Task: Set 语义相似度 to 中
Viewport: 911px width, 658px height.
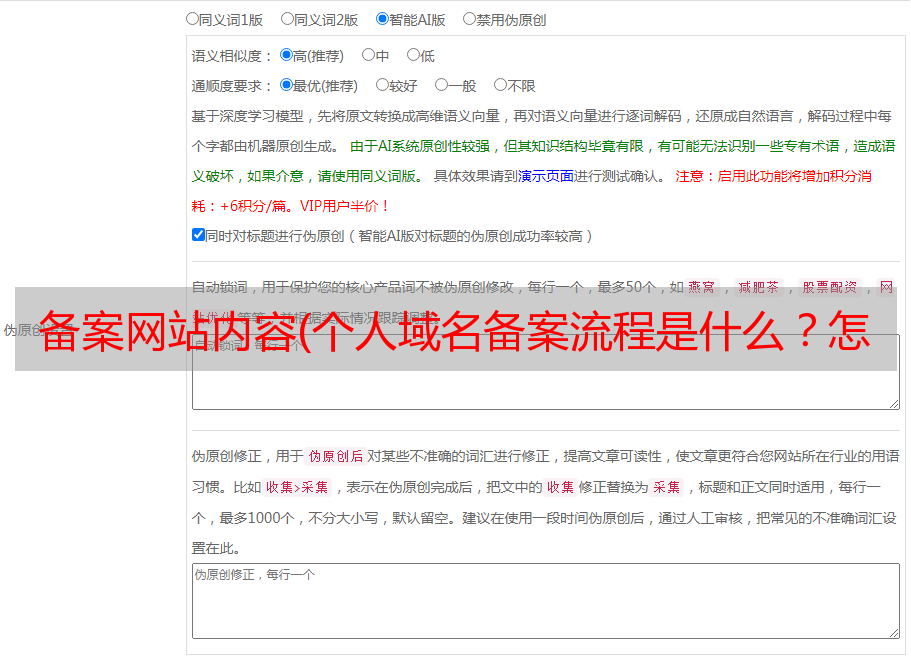Action: (x=368, y=55)
